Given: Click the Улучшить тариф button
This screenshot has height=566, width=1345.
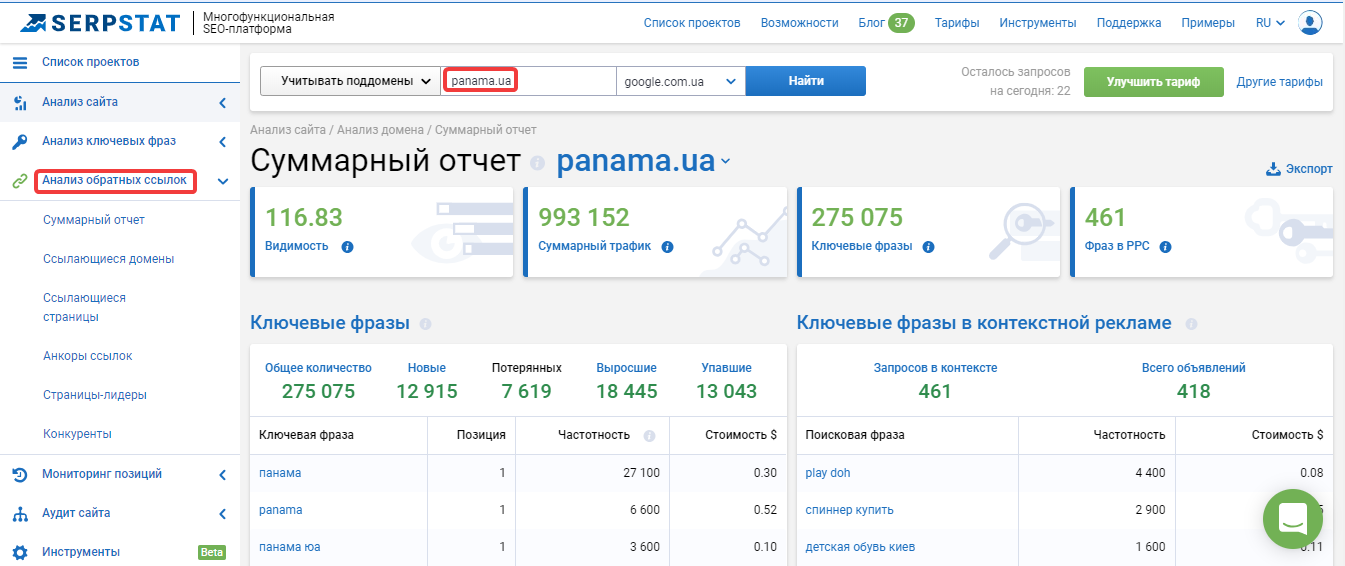Looking at the screenshot, I should pyautogui.click(x=1153, y=82).
